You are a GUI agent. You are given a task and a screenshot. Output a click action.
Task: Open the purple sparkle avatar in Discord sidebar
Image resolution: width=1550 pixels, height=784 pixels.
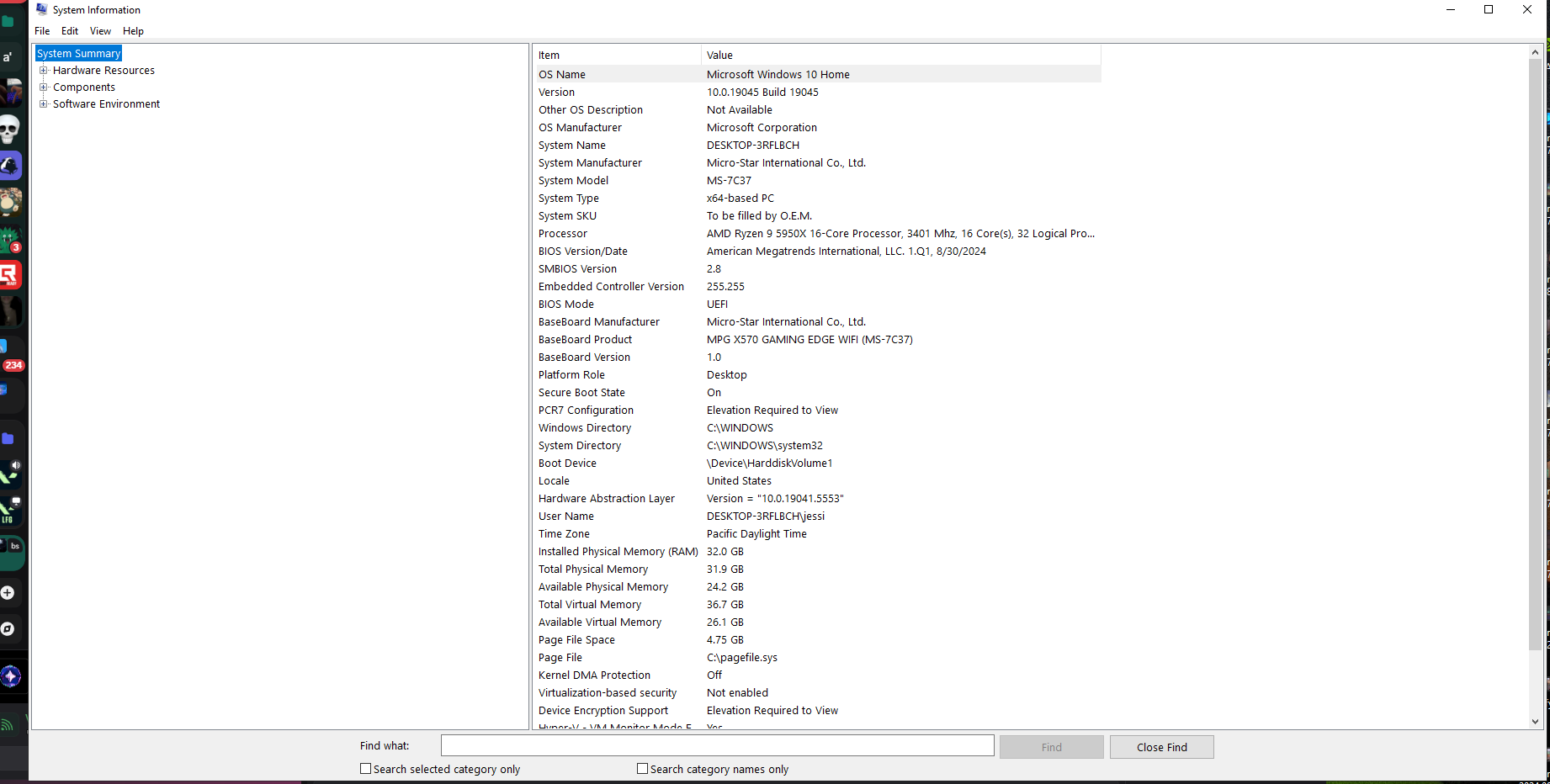(10, 676)
